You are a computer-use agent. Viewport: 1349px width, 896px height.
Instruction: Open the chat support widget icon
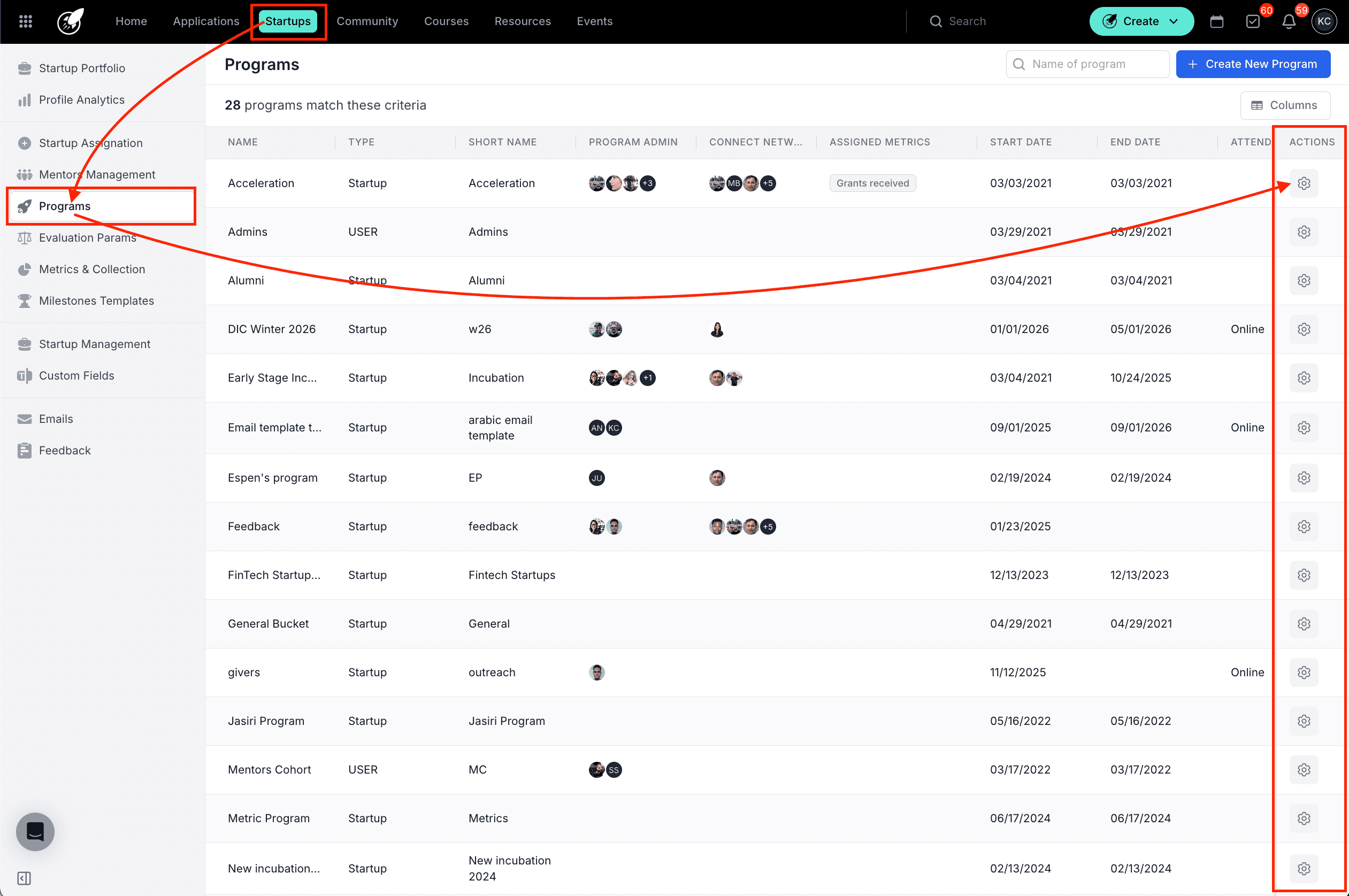(35, 831)
